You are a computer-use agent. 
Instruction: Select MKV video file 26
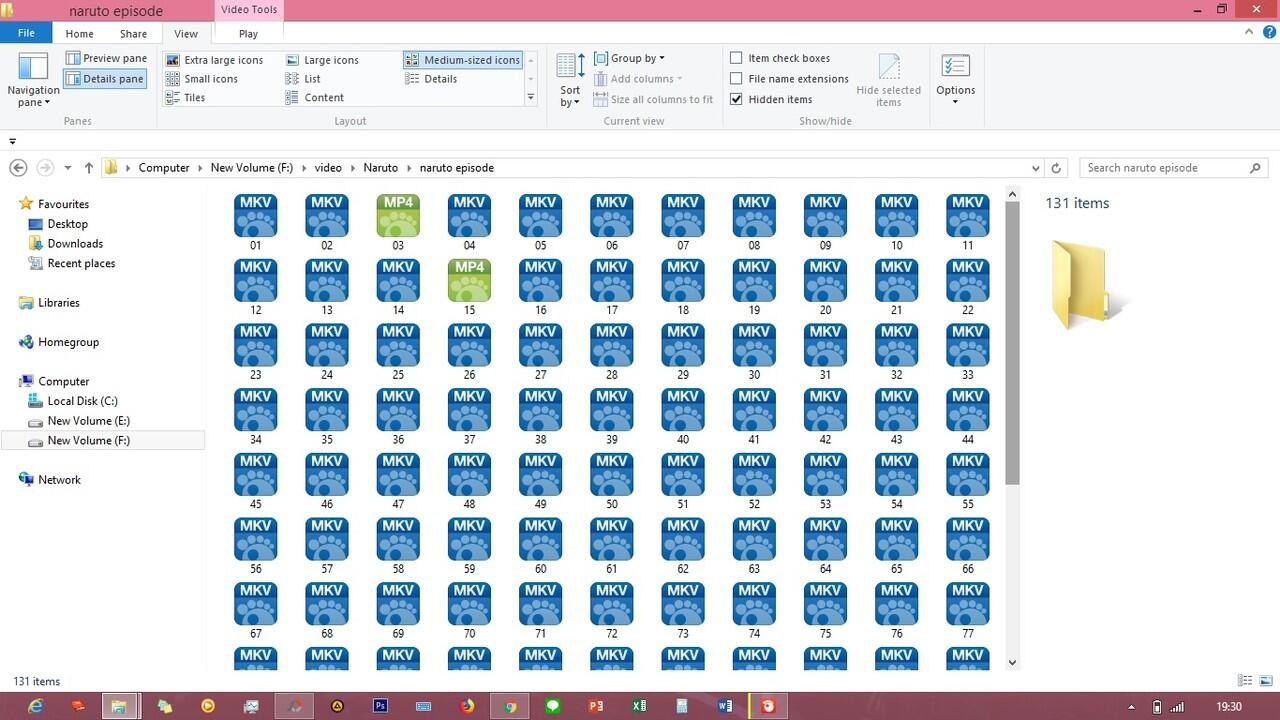pos(469,352)
